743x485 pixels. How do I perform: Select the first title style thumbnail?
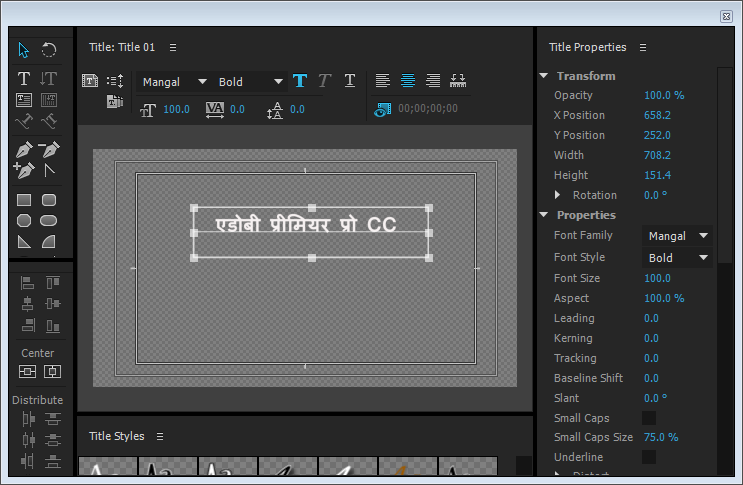click(108, 466)
